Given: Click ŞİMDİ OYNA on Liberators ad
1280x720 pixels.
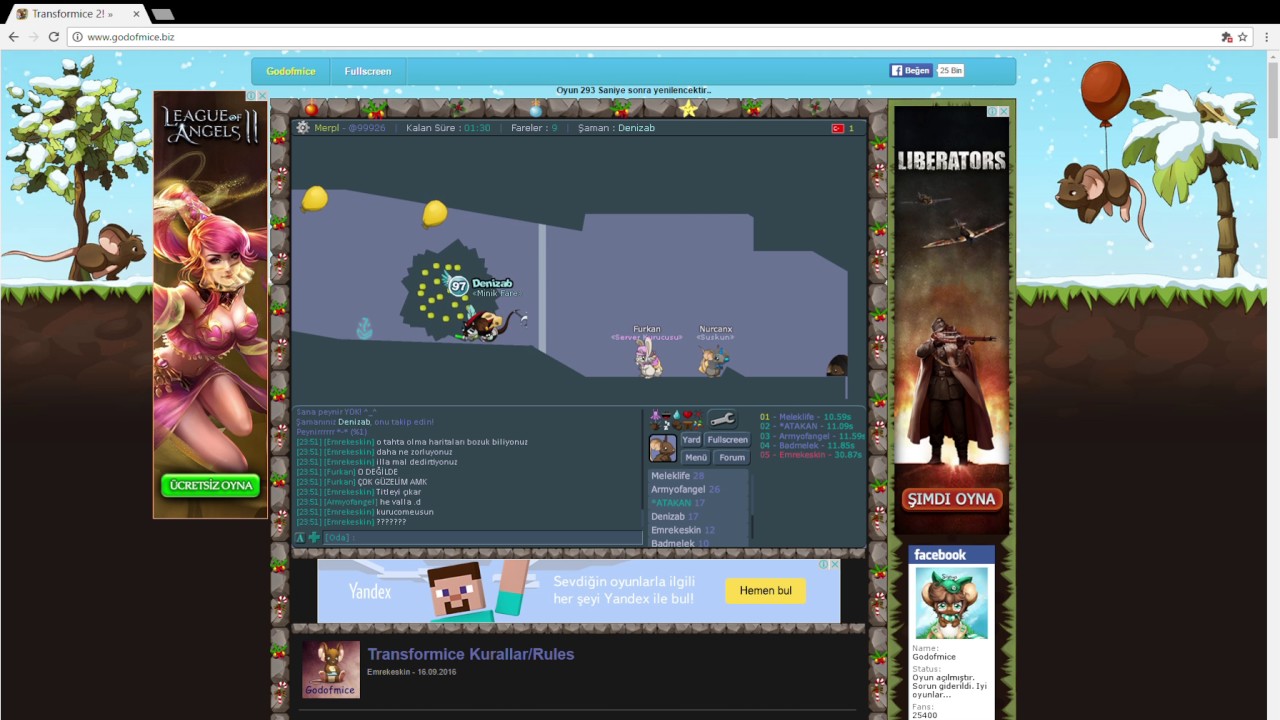Looking at the screenshot, I should pyautogui.click(x=951, y=499).
